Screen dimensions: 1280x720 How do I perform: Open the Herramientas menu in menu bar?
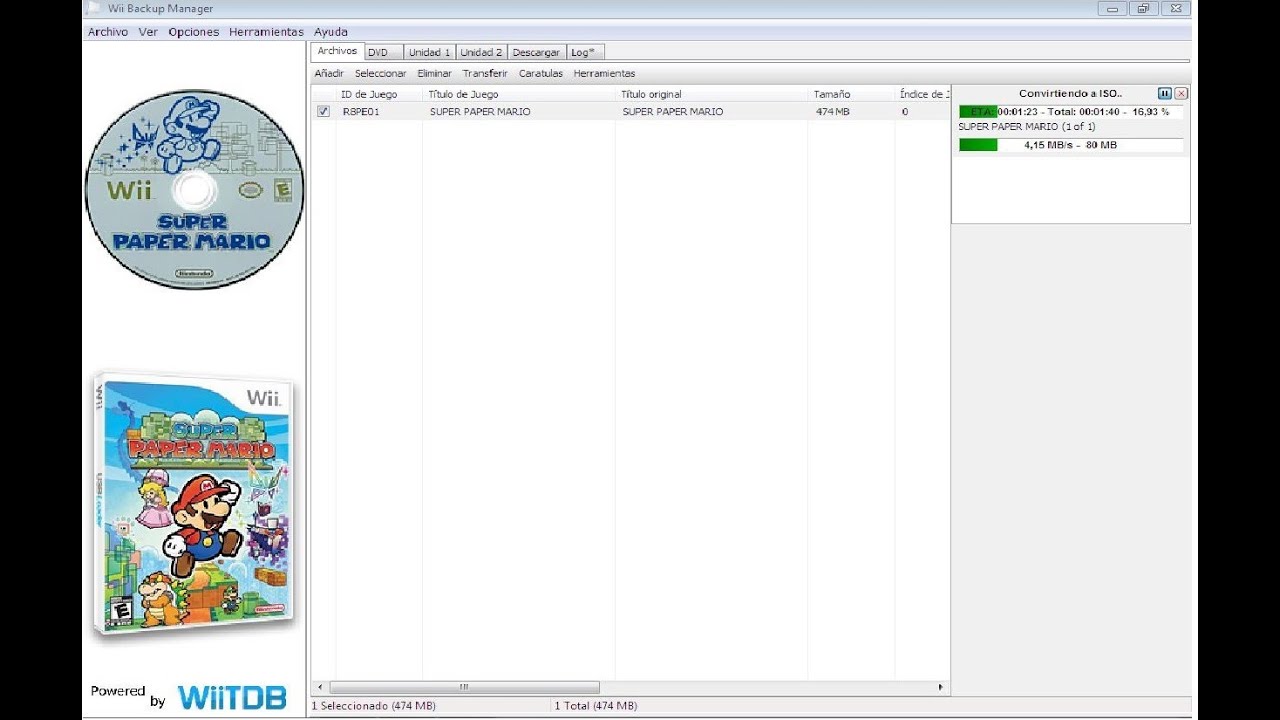tap(266, 32)
